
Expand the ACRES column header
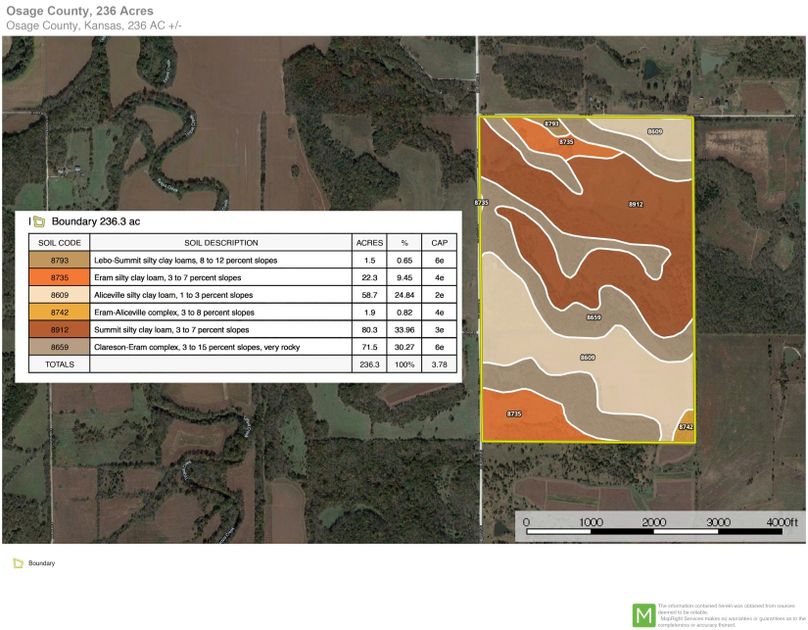click(371, 242)
